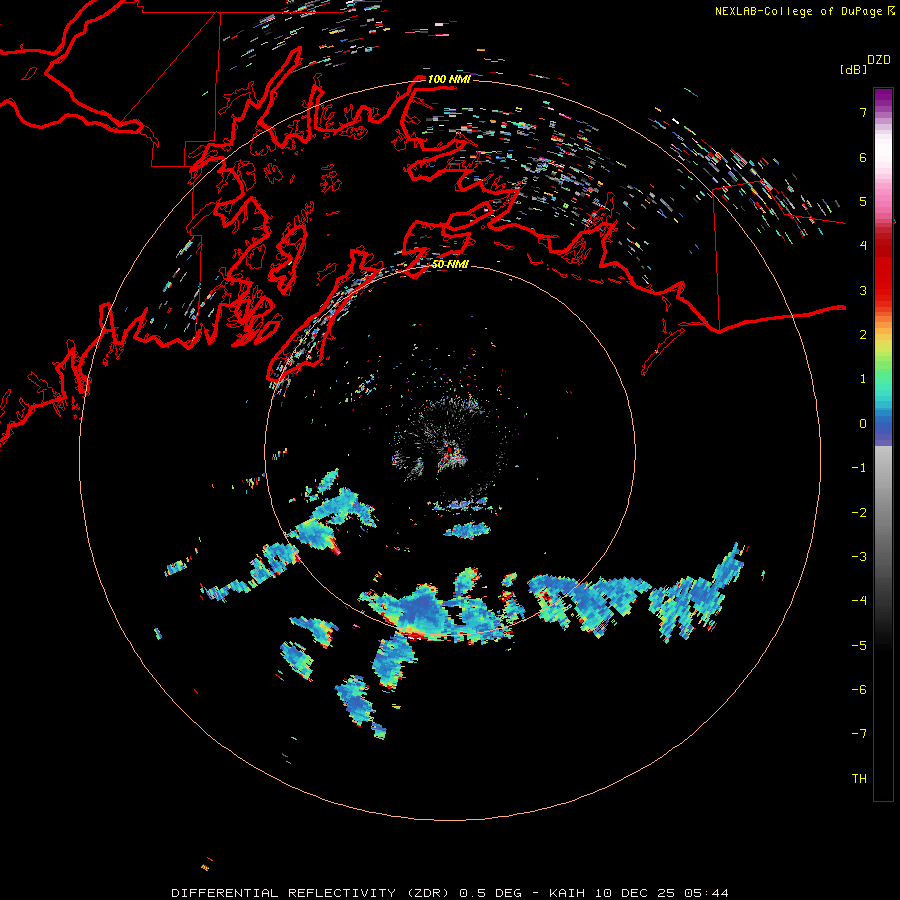This screenshot has width=900, height=900.
Task: Click the NEXLAB-College of DuPage watermark text
Action: pyautogui.click(x=804, y=11)
